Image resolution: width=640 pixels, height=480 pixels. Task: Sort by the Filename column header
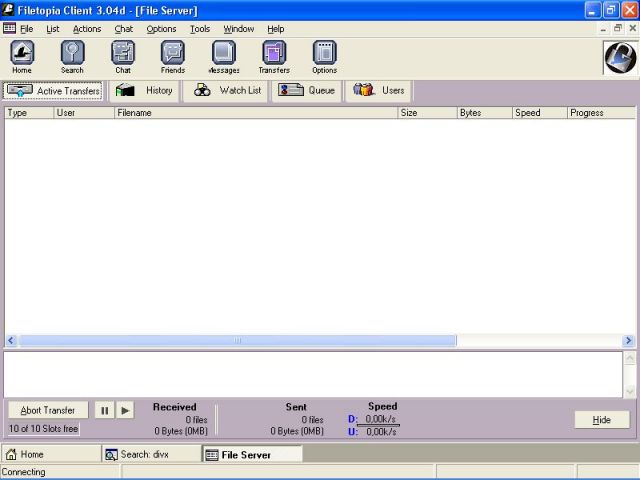click(256, 113)
